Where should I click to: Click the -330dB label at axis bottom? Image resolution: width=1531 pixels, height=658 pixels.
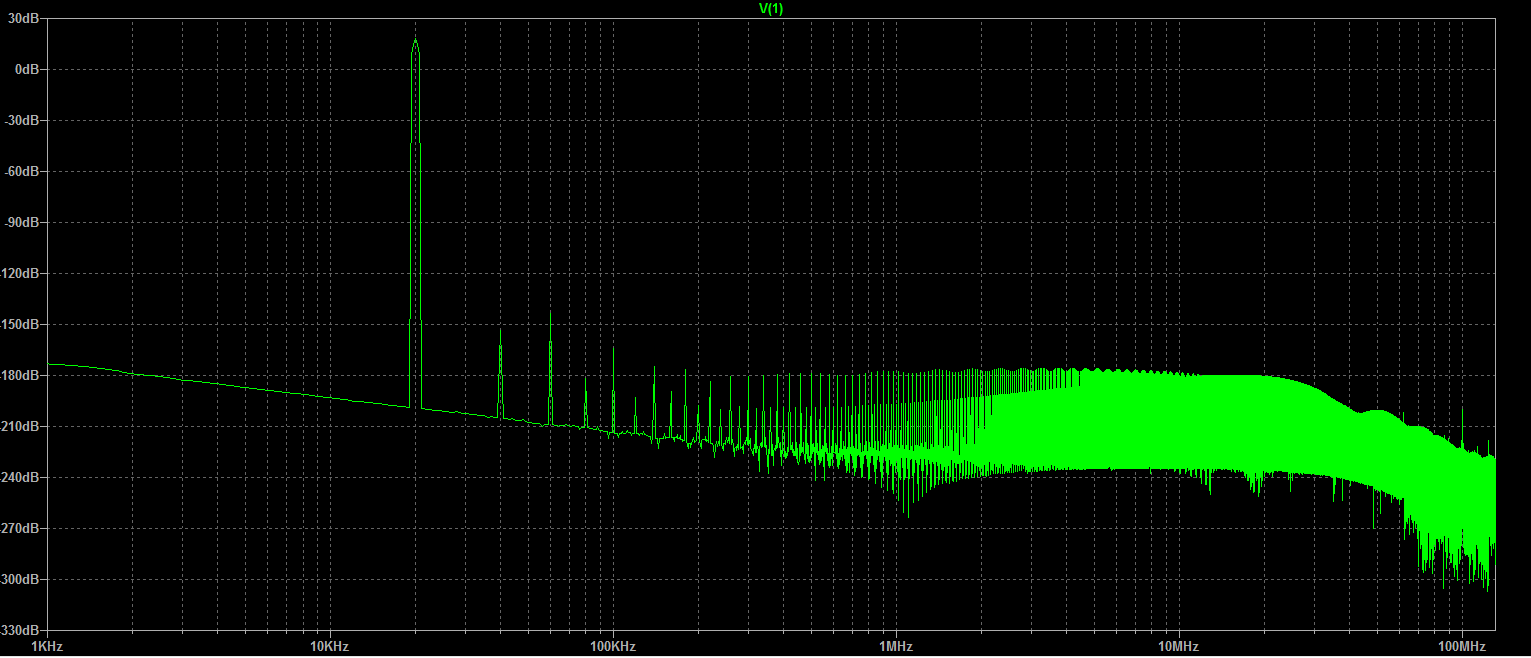(20, 630)
